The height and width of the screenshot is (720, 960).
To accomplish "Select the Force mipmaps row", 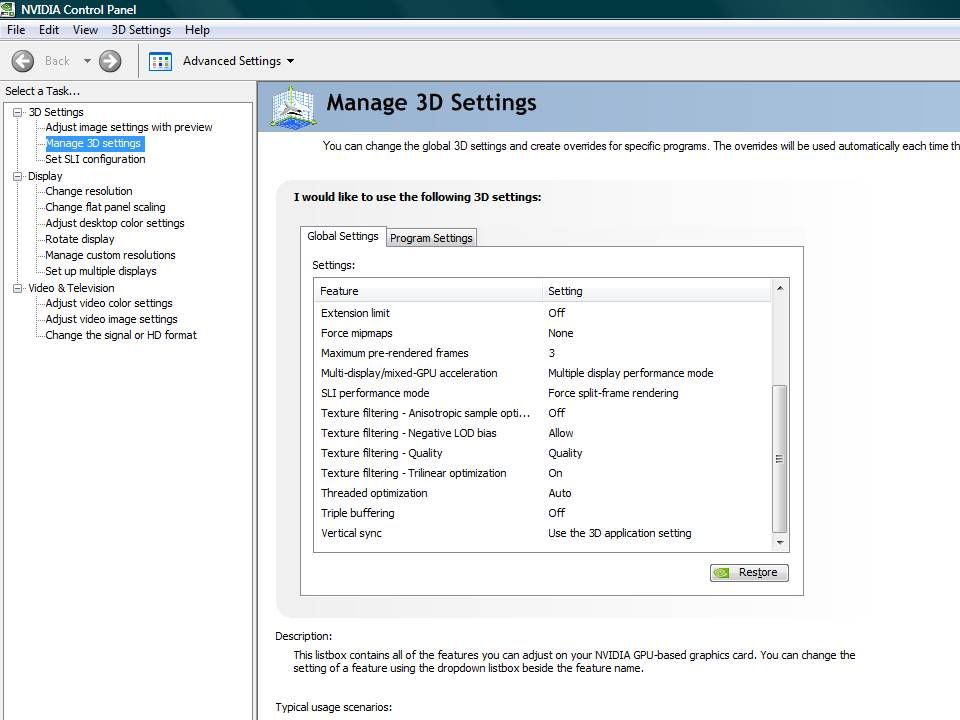I will click(x=542, y=333).
